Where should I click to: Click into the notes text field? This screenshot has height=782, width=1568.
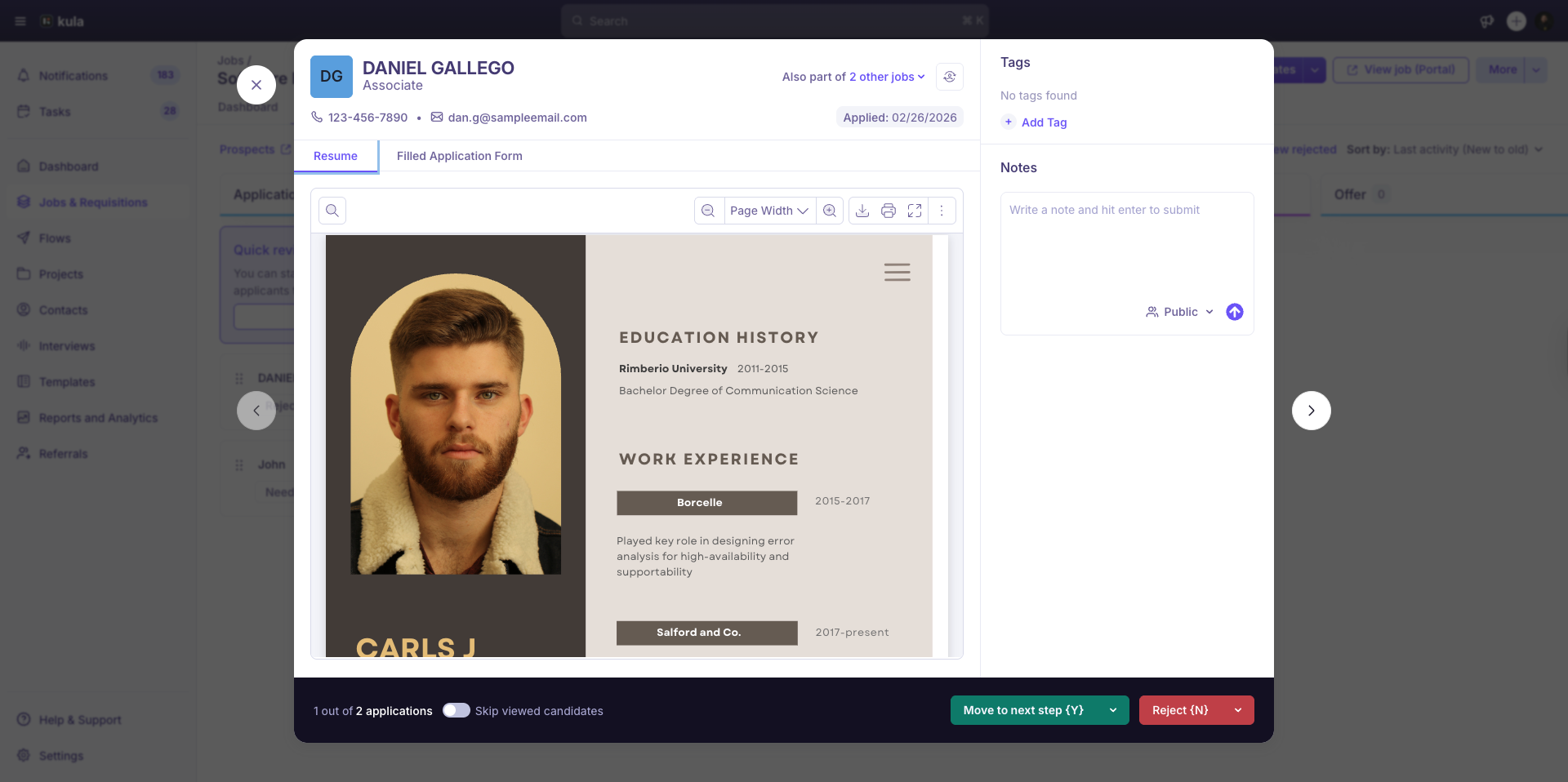click(1127, 245)
